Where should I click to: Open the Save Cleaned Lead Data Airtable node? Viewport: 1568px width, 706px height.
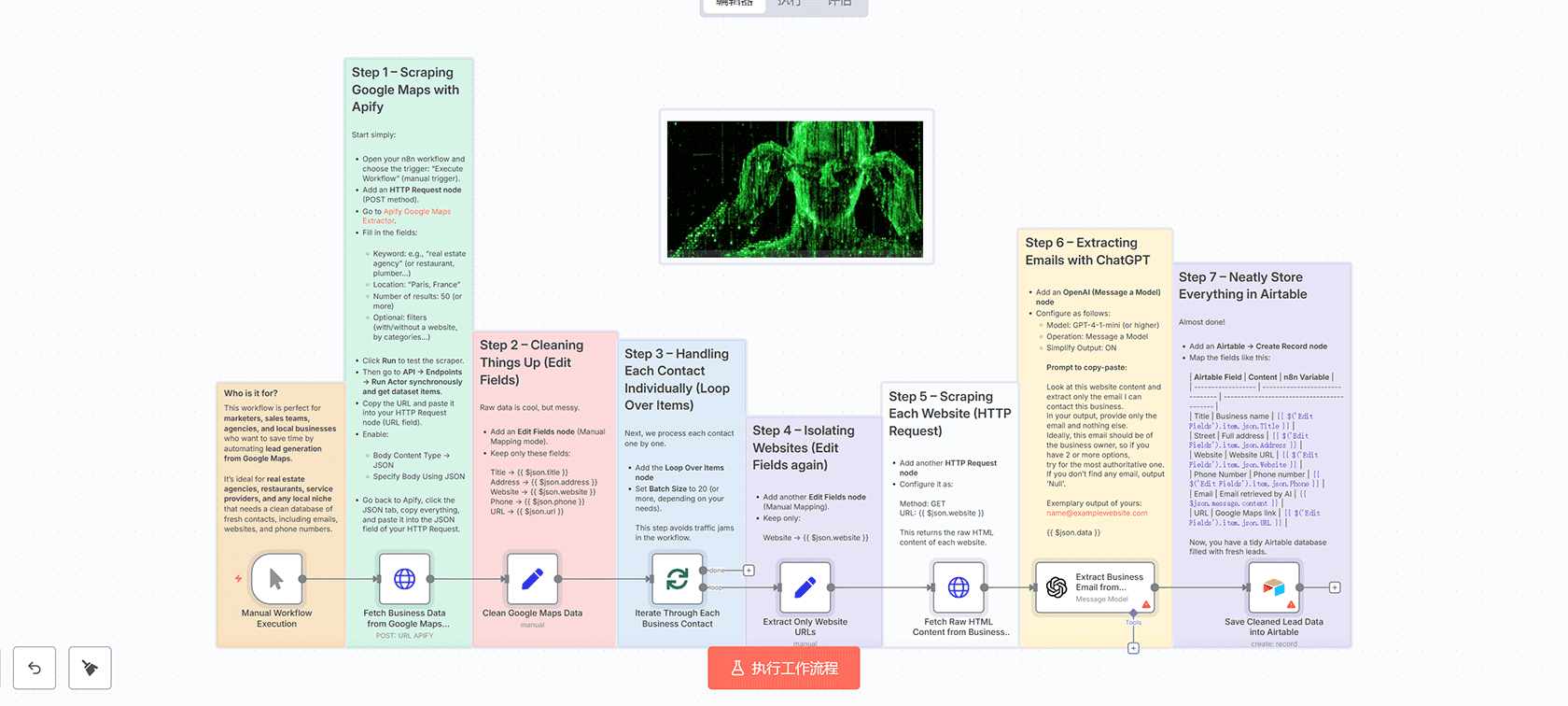[1274, 587]
